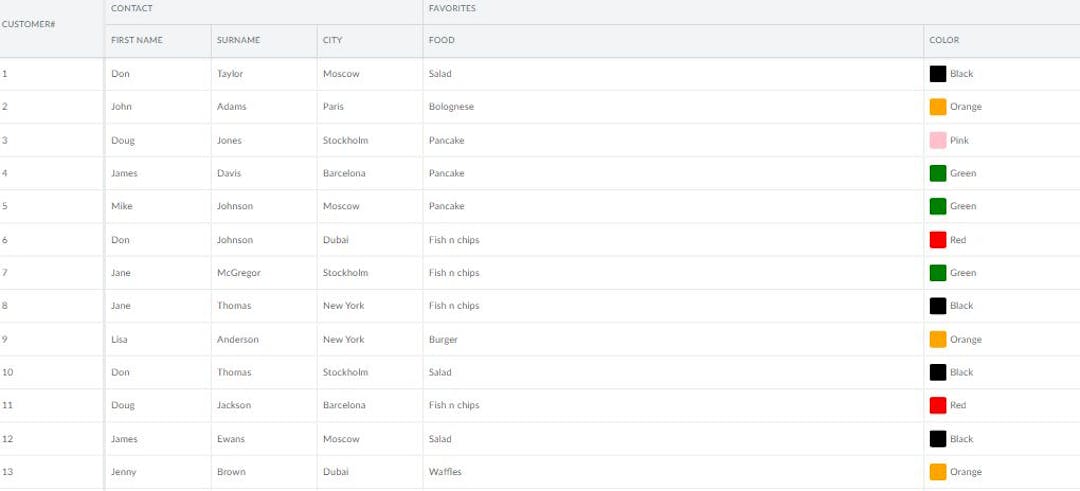Click the black swatch in Don Taylor's row
1080x491 pixels.
click(938, 74)
